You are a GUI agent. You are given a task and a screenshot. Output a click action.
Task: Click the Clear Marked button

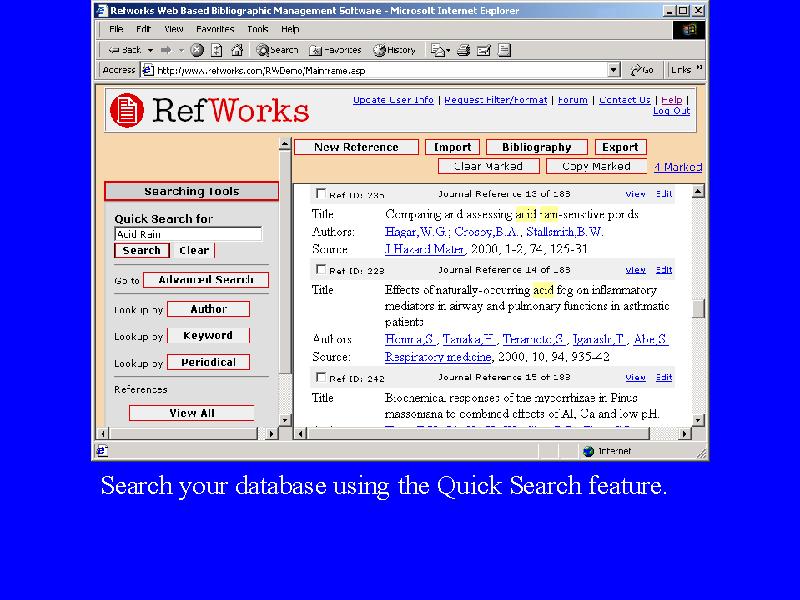pos(488,166)
